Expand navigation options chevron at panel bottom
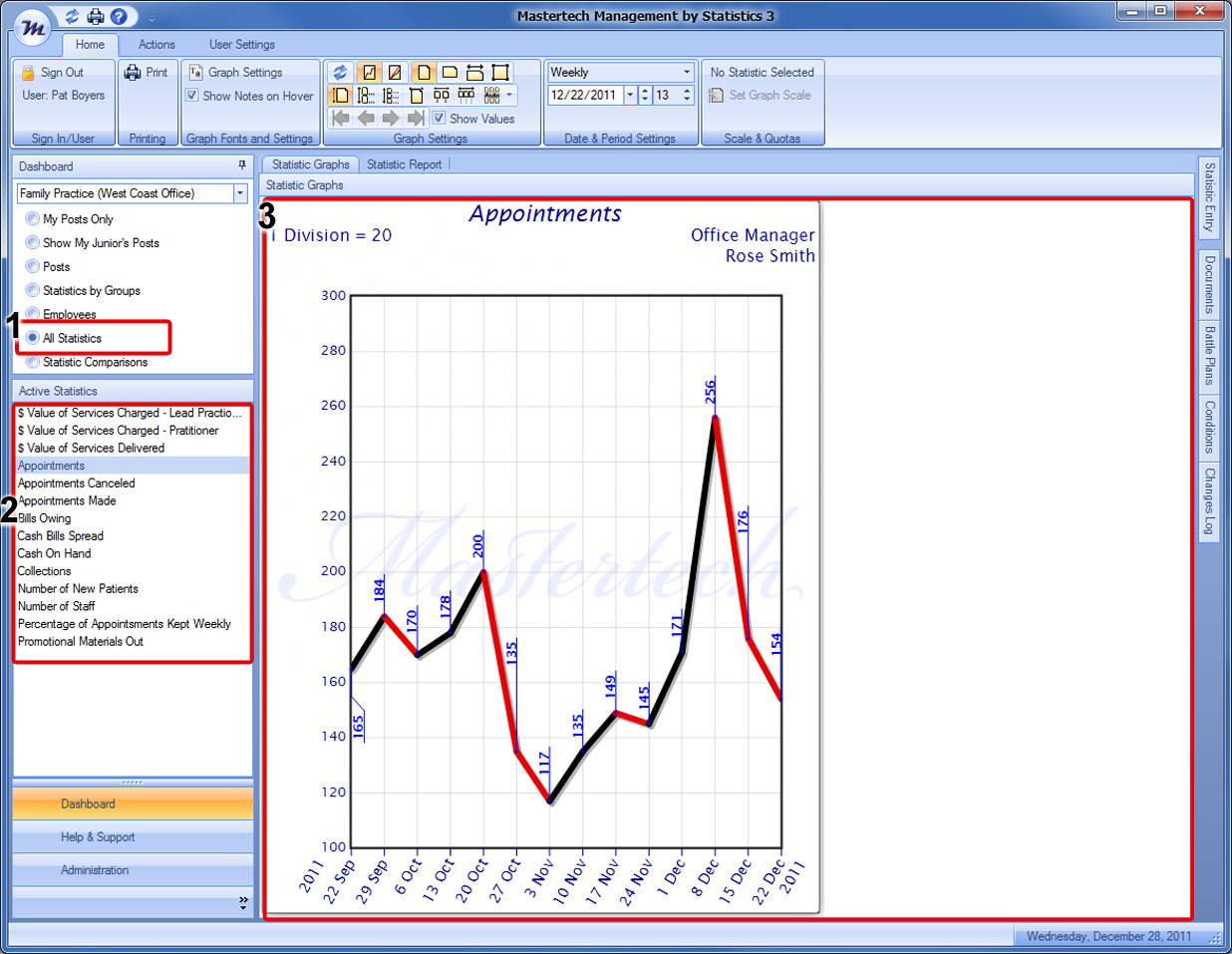The width and height of the screenshot is (1232, 954). click(243, 902)
